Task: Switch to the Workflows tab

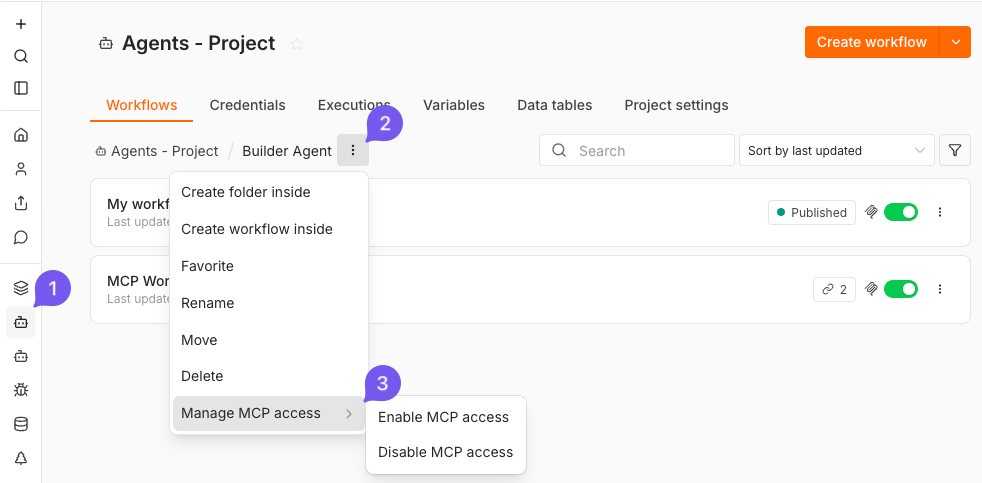Action: (142, 105)
